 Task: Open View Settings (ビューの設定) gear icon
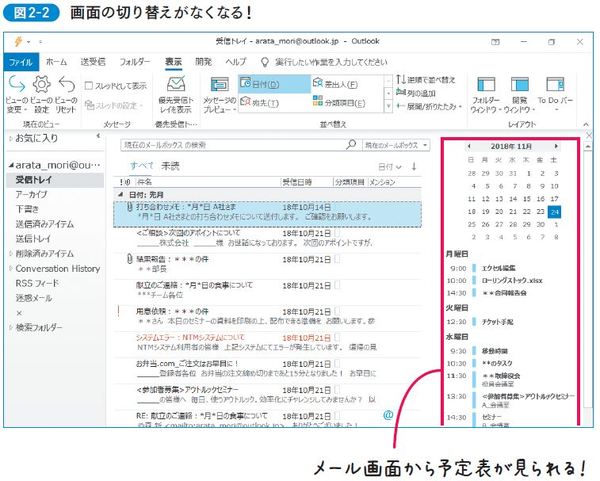(41, 84)
